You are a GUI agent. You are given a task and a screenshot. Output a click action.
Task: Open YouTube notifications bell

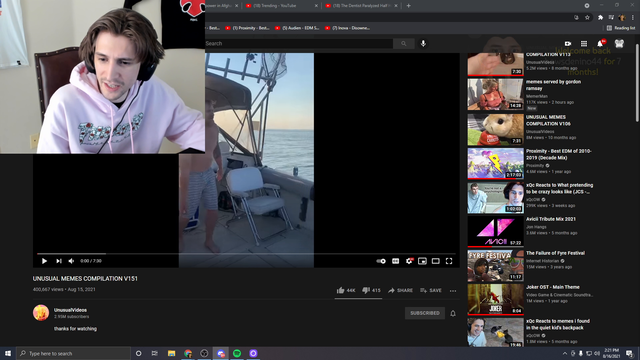tap(600, 44)
